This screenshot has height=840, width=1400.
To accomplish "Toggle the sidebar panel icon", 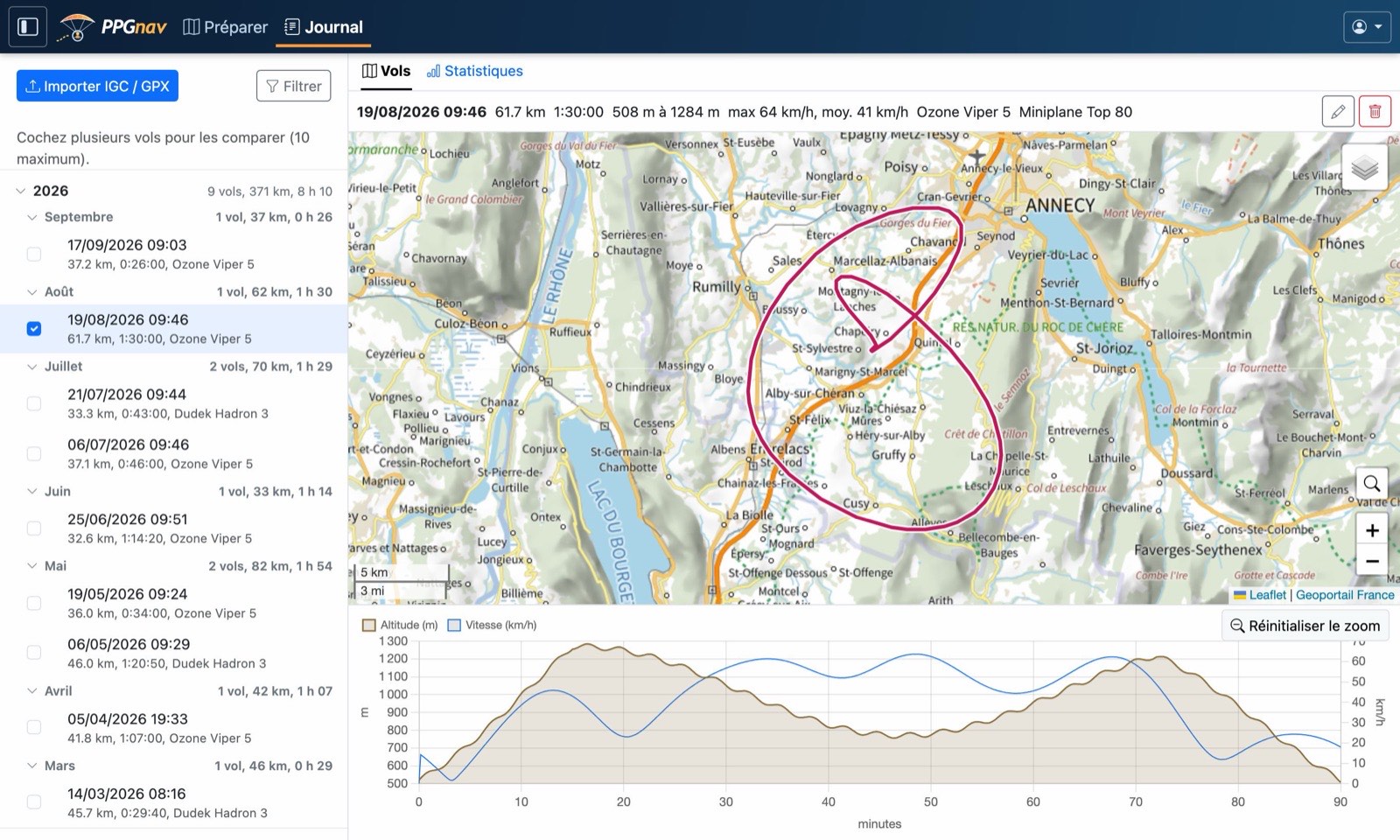I will tap(28, 26).
